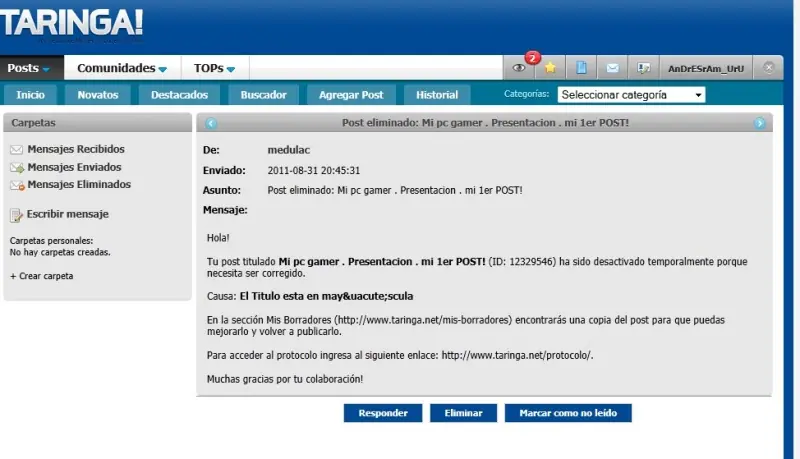
Task: Click the Escribir mensaje link
Action: 68,214
